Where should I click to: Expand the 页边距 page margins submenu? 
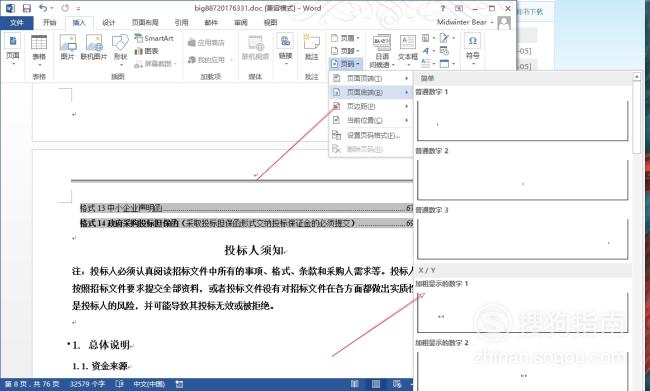point(371,107)
